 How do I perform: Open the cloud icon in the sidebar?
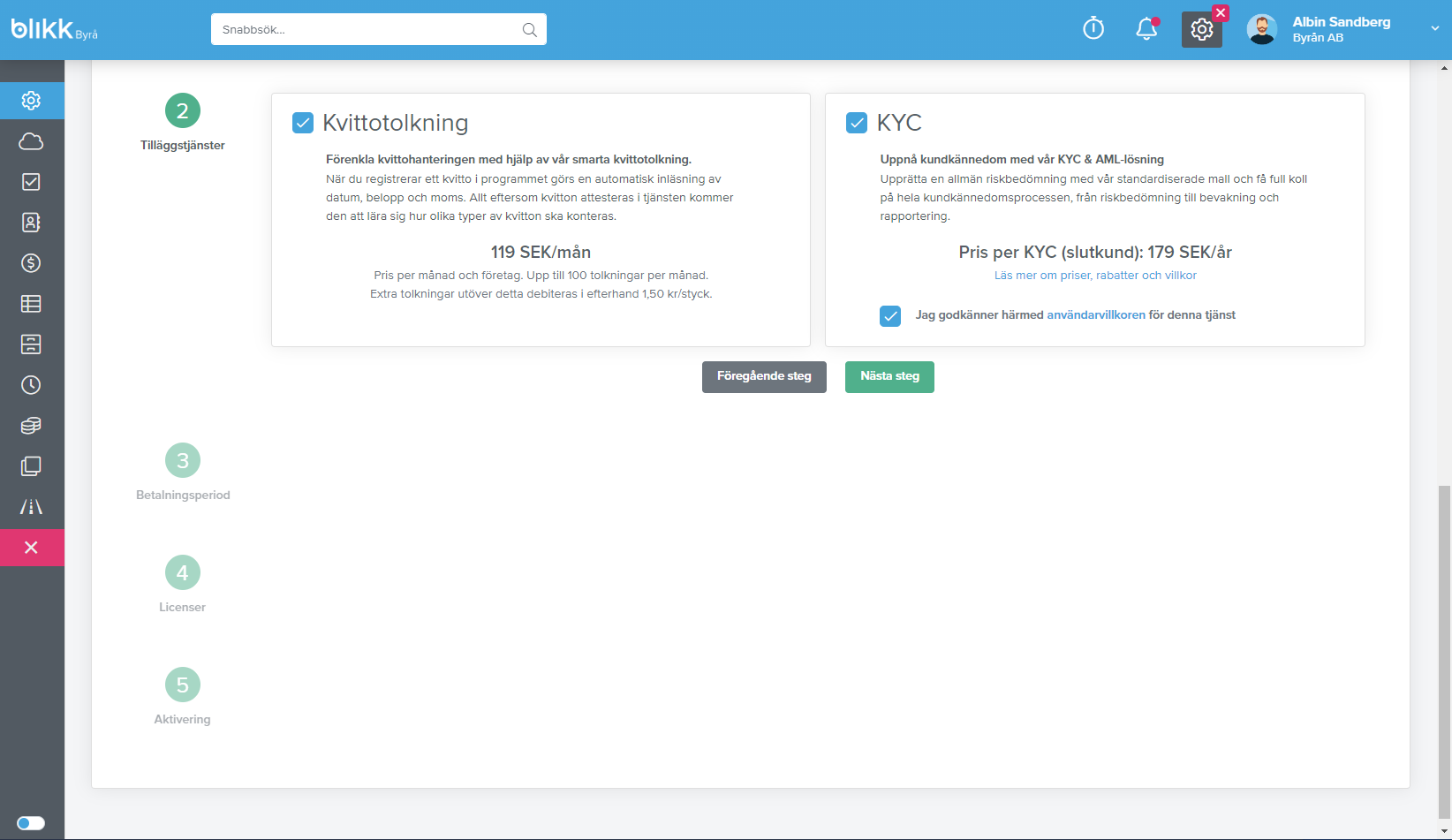point(31,141)
